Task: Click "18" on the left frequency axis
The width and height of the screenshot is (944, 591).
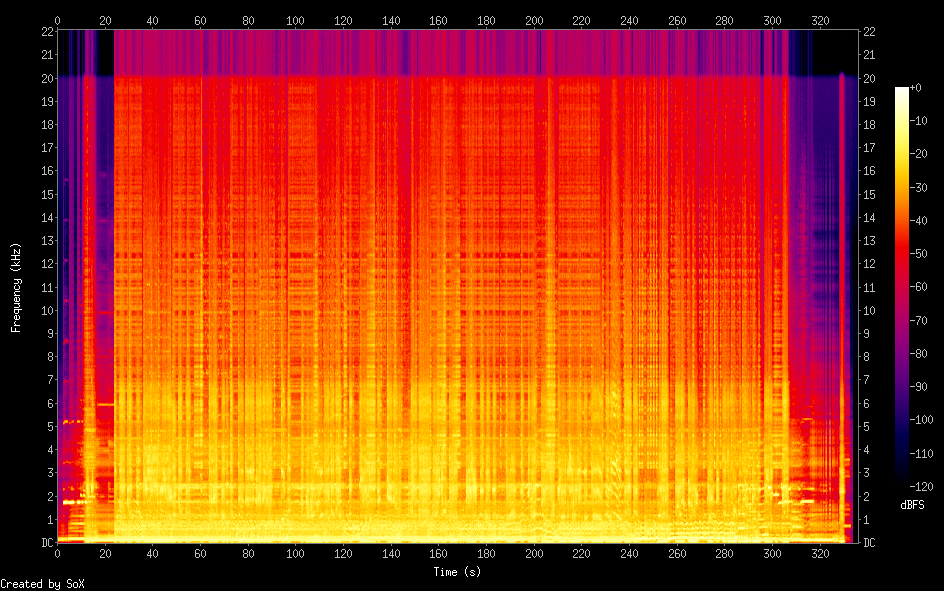Action: (x=48, y=125)
